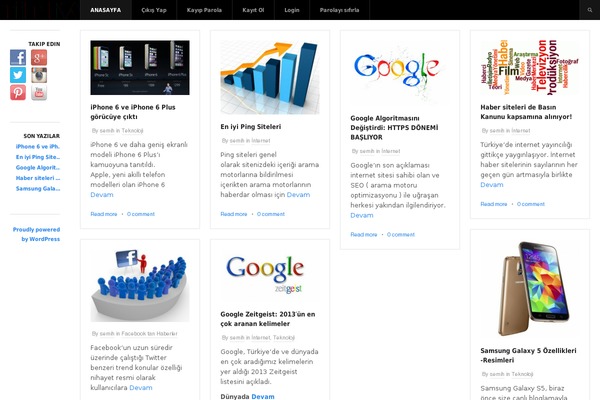The width and height of the screenshot is (600, 400).
Task: Open sidebar recent post 'En iyi Ping Site..'
Action: (x=38, y=157)
